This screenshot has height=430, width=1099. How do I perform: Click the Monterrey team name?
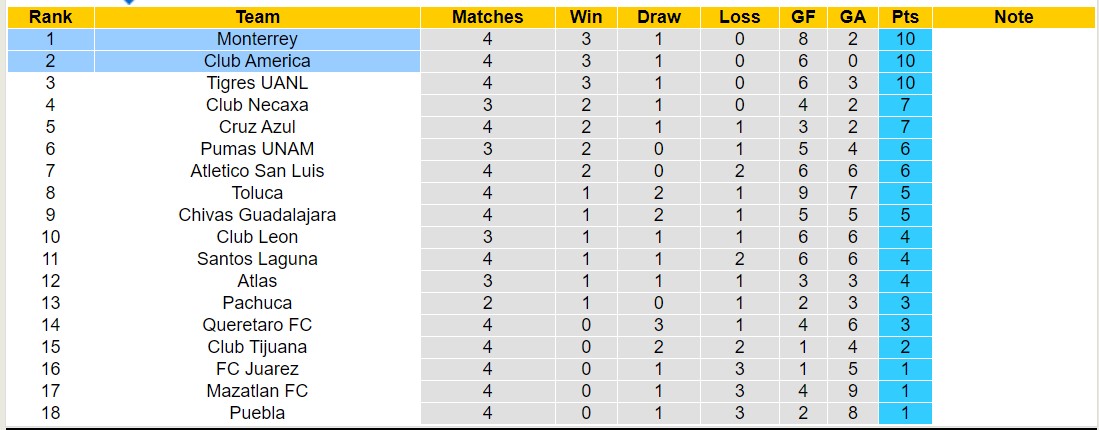click(x=257, y=39)
